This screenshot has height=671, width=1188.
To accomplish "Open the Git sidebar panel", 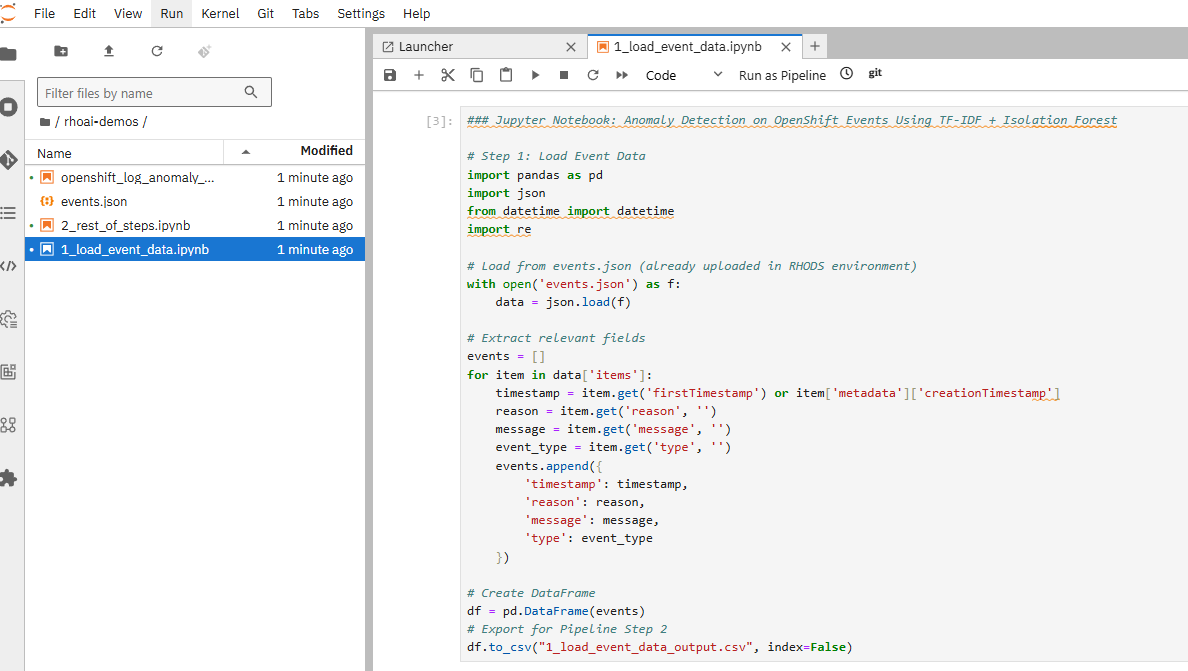I will [9, 160].
